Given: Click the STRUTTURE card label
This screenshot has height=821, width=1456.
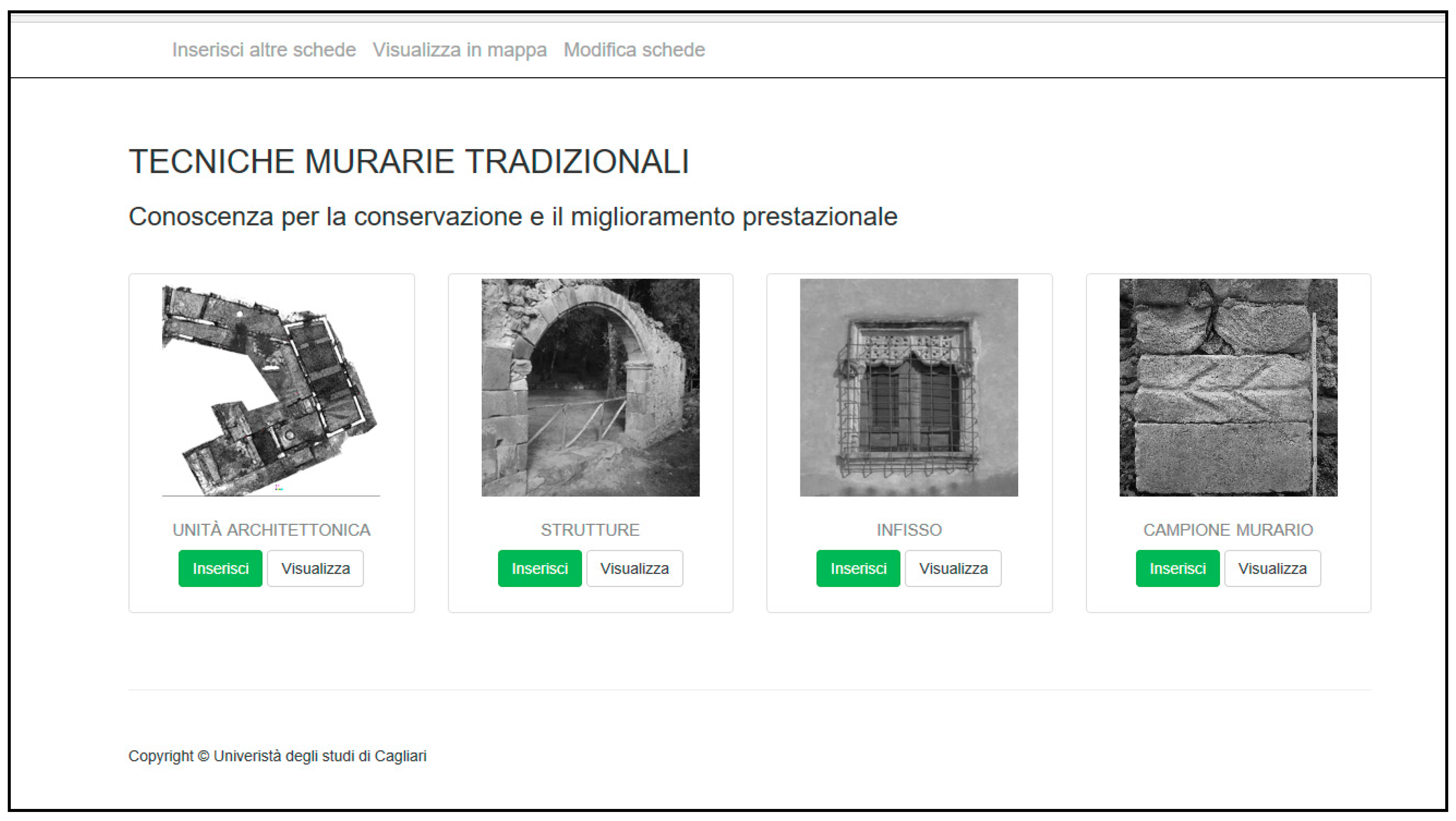Looking at the screenshot, I should (x=590, y=530).
